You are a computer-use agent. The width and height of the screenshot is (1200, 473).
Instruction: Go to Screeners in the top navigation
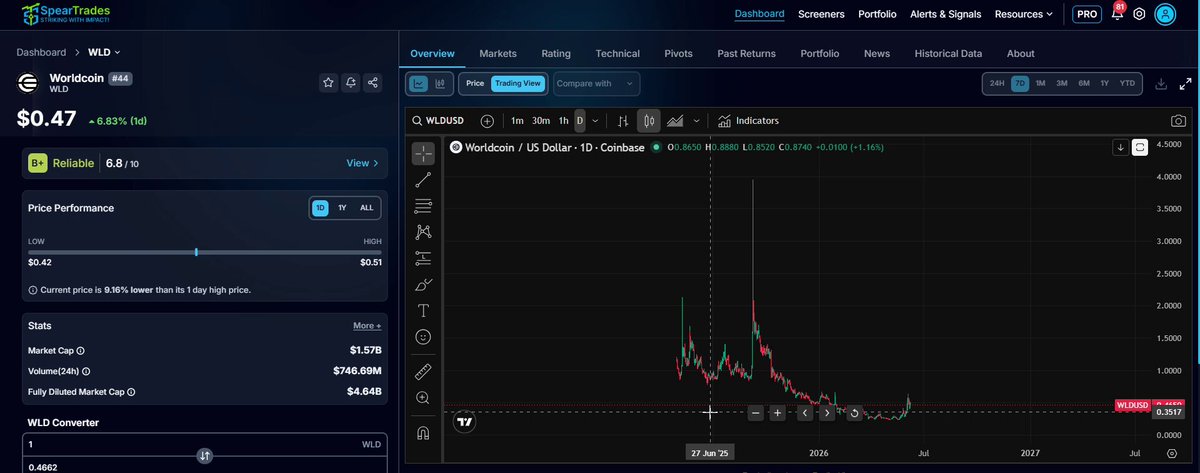821,14
